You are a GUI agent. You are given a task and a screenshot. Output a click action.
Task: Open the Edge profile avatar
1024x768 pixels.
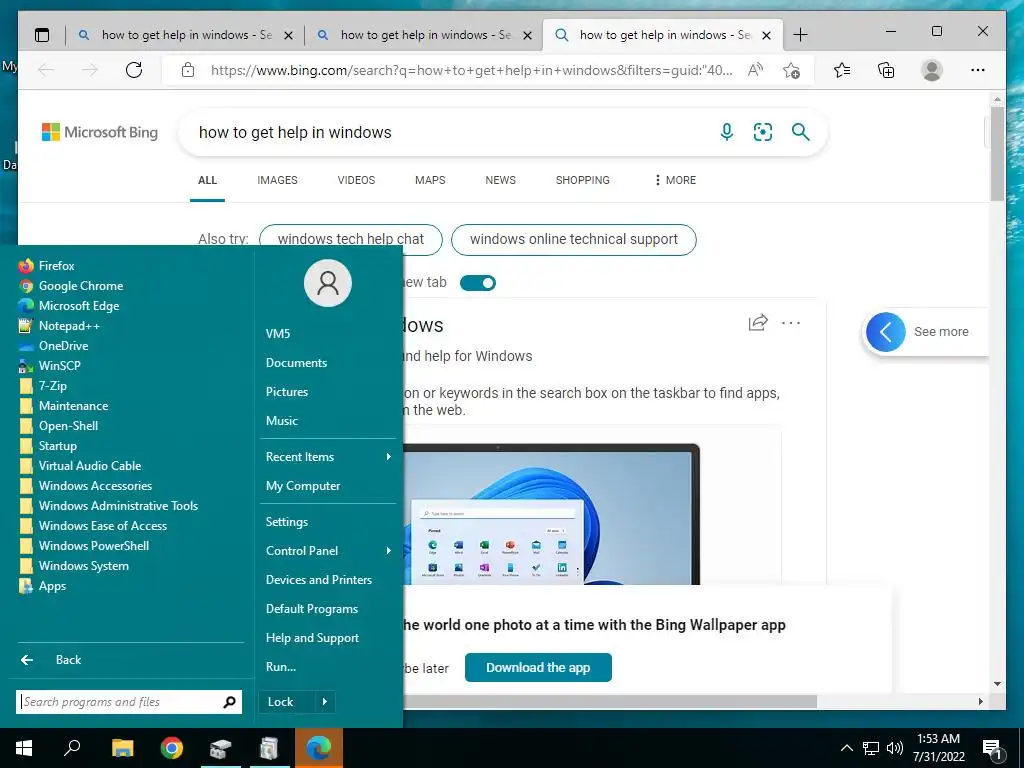pos(932,70)
